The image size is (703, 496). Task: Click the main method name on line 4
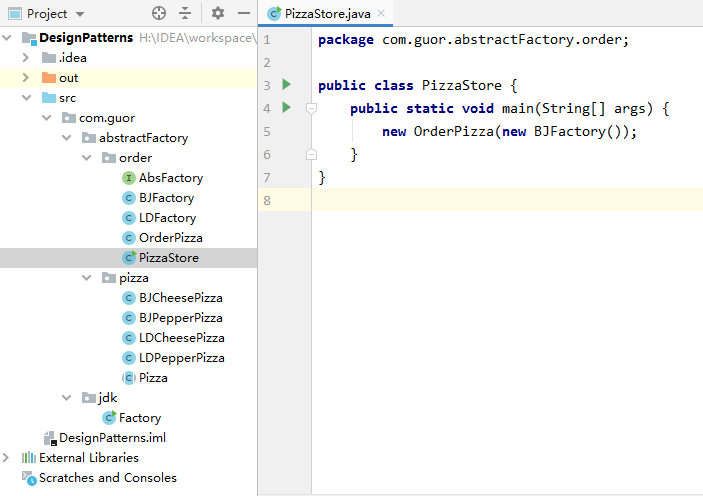tap(518, 108)
